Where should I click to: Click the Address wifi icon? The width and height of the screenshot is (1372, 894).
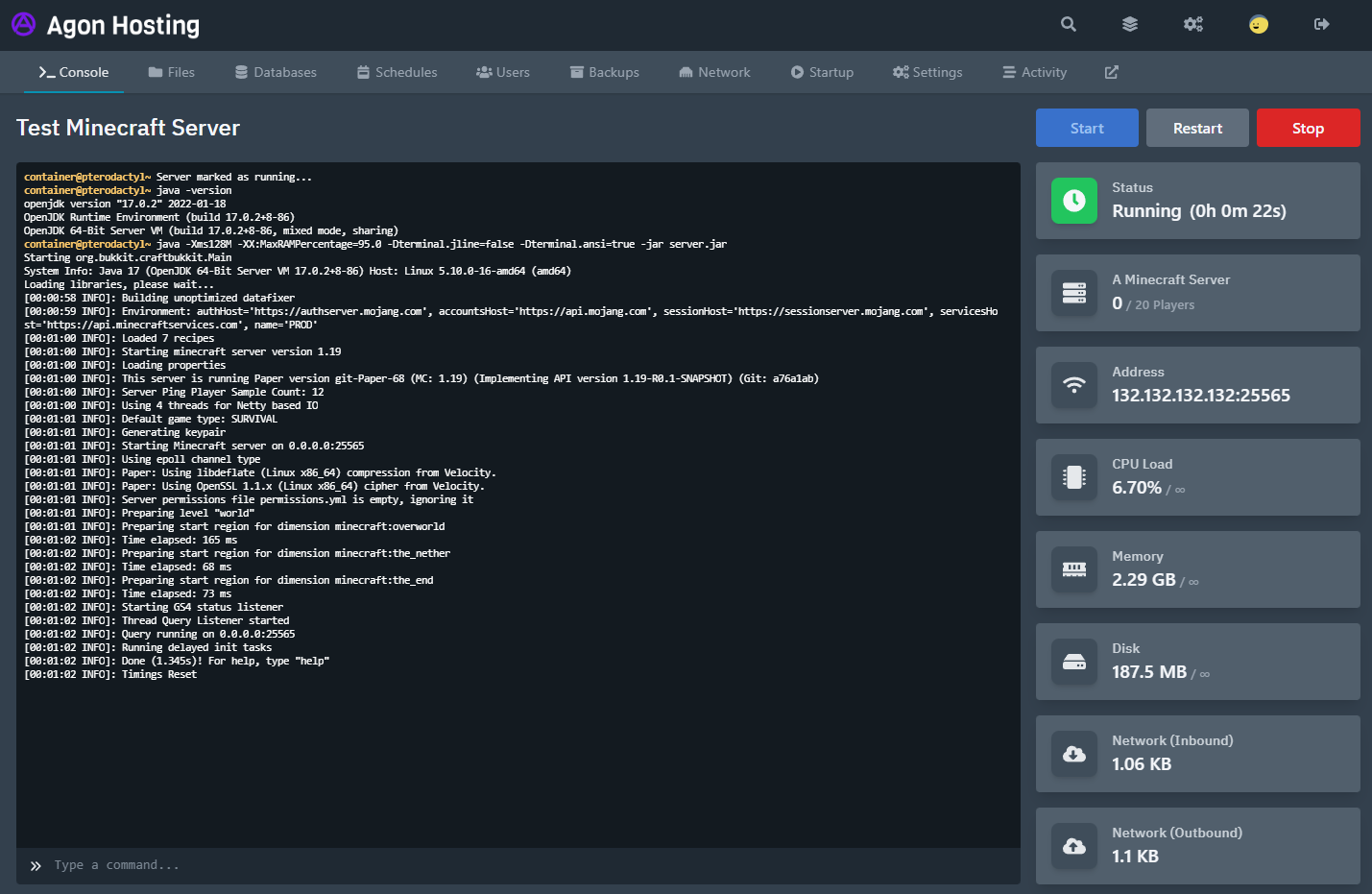click(x=1074, y=385)
